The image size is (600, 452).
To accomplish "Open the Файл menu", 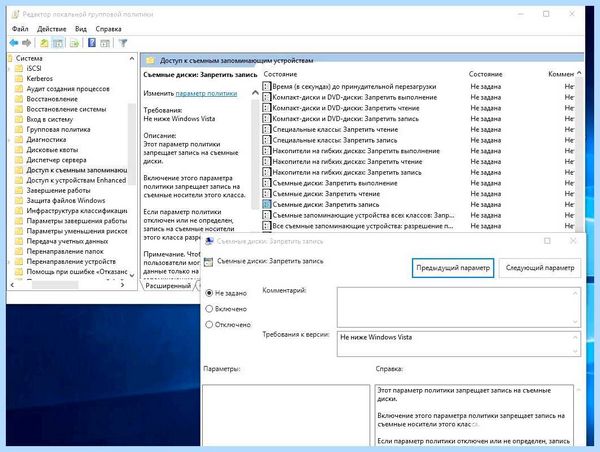I will coord(20,29).
